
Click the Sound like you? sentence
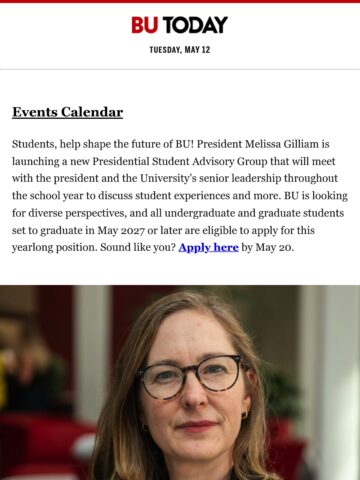pos(138,247)
